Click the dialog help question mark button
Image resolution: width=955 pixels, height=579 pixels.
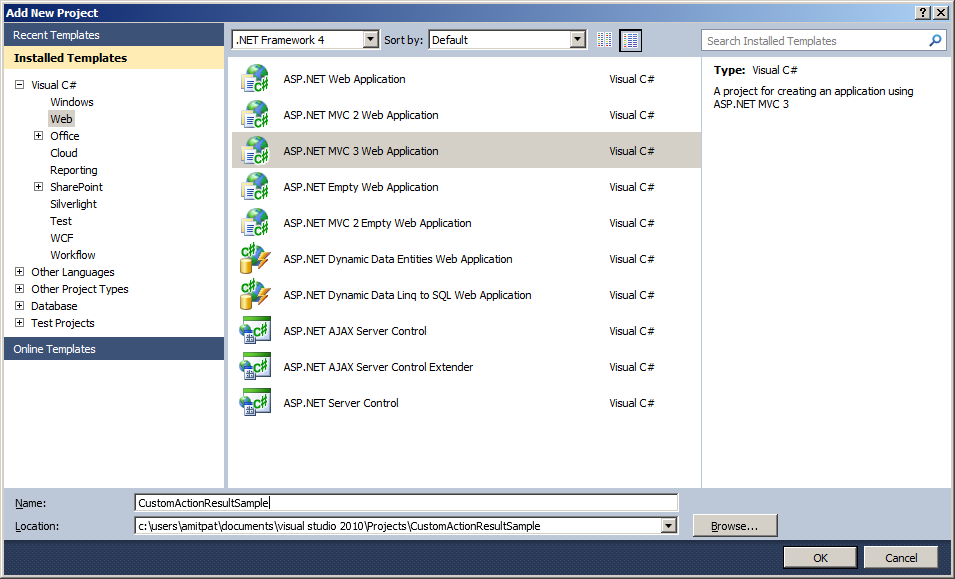coord(923,13)
